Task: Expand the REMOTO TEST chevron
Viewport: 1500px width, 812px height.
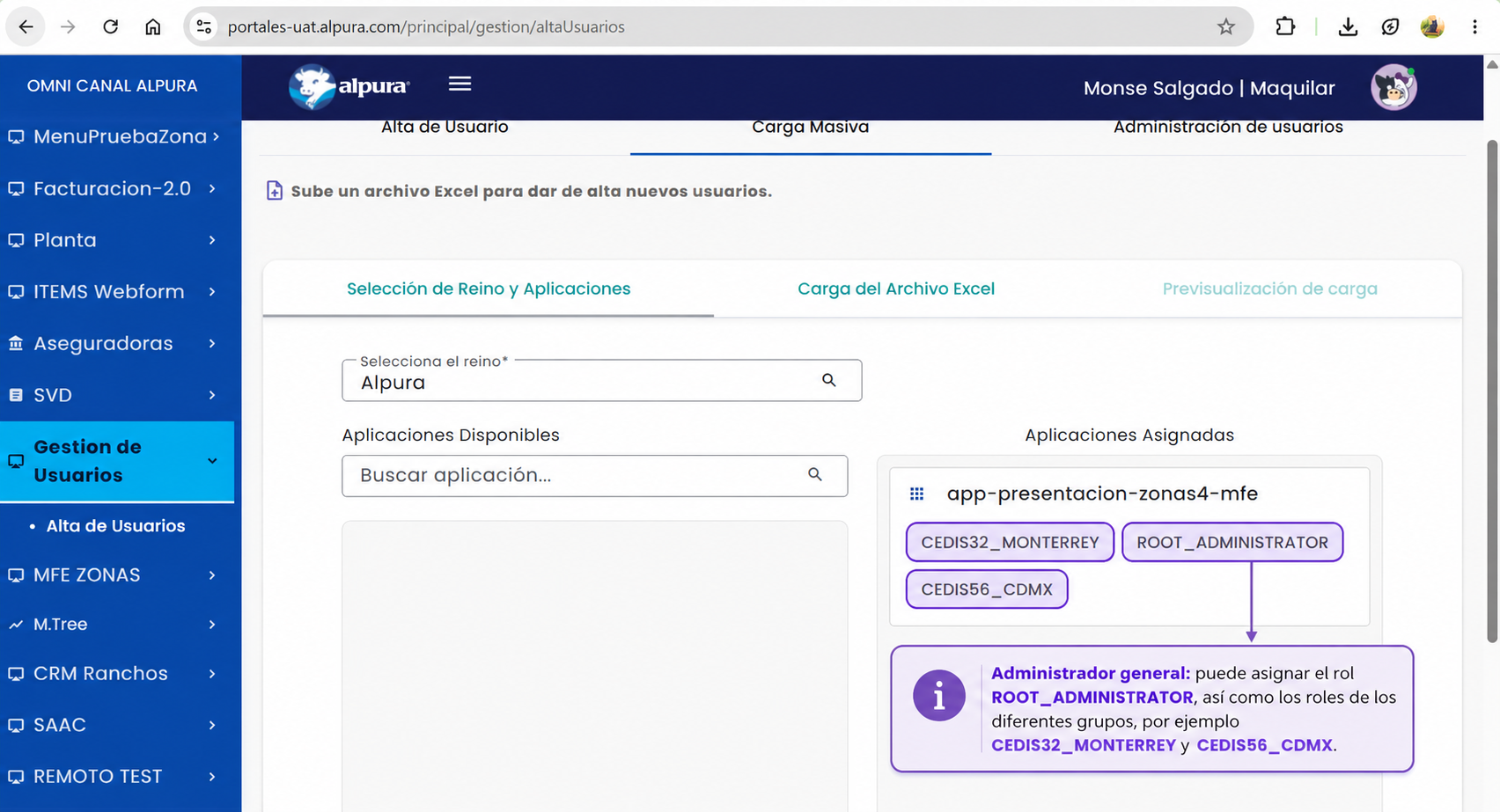Action: point(212,777)
